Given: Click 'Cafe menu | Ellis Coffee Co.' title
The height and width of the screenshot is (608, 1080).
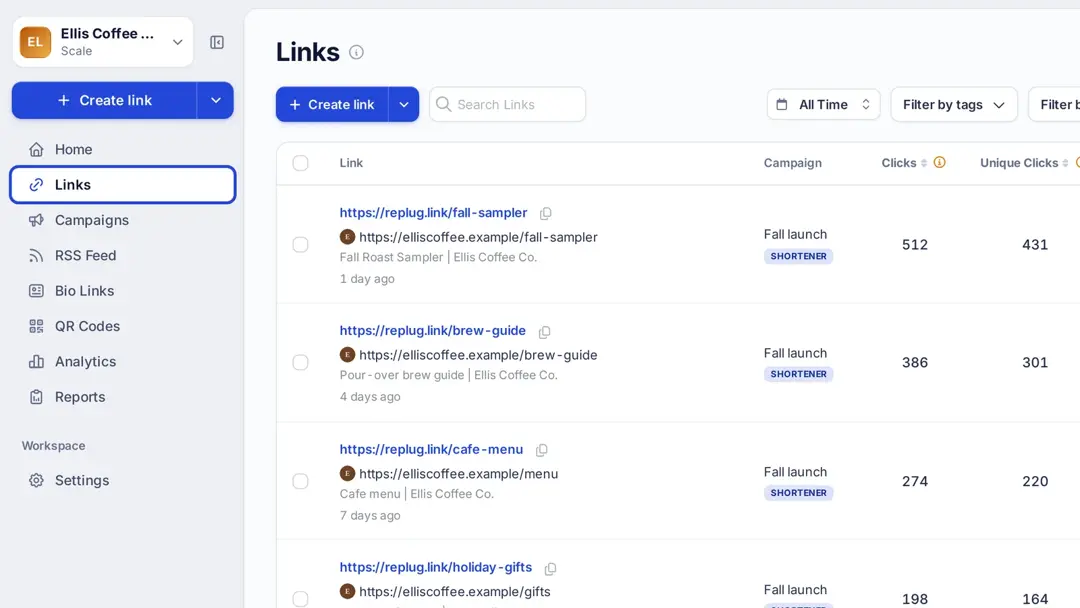Looking at the screenshot, I should [x=417, y=494].
